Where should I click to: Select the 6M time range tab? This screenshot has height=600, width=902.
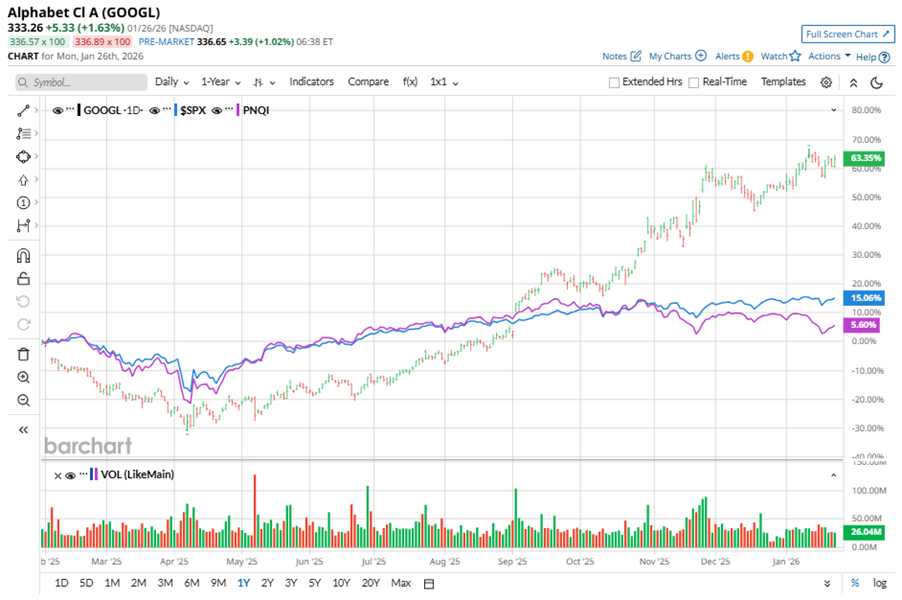click(192, 583)
